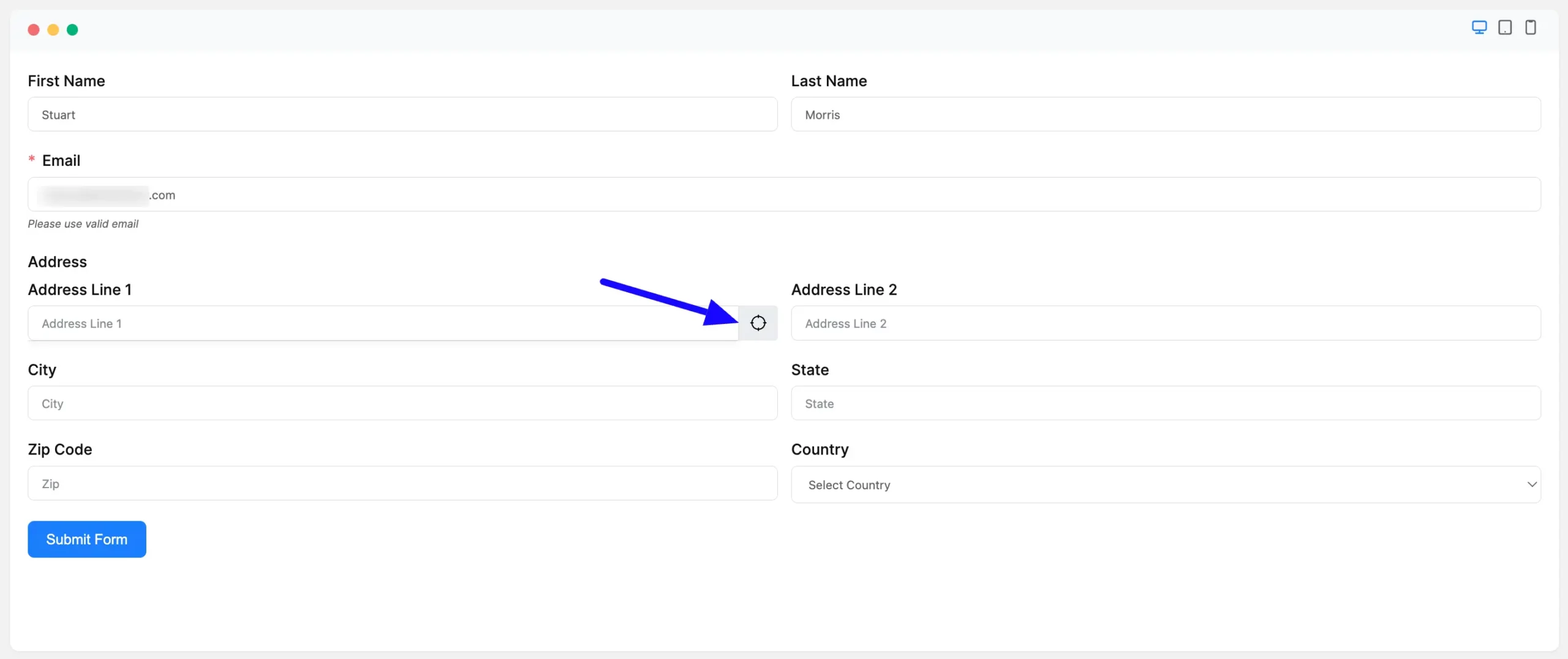Image resolution: width=1568 pixels, height=659 pixels.
Task: Switch to desktop preview icon
Action: (1479, 28)
